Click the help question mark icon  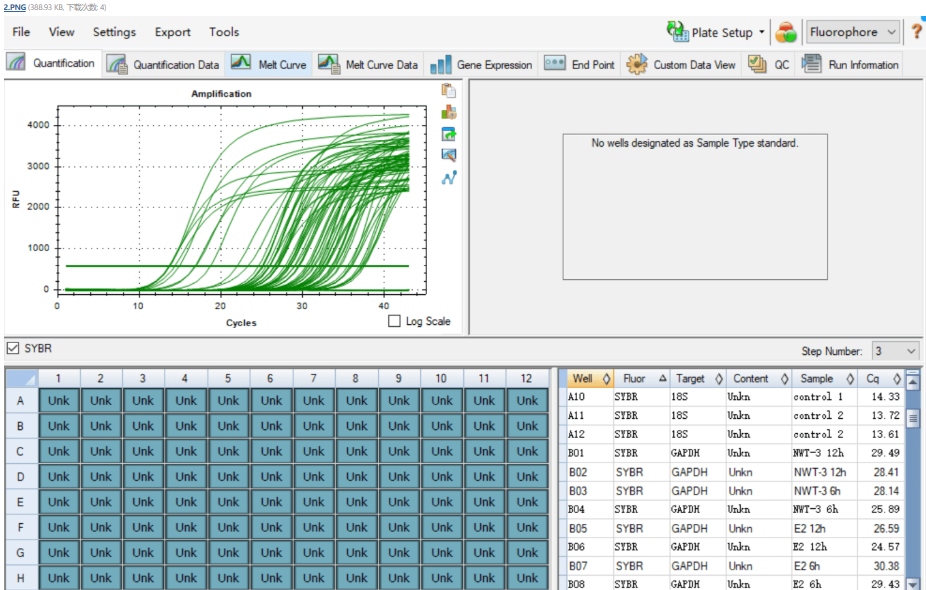917,32
